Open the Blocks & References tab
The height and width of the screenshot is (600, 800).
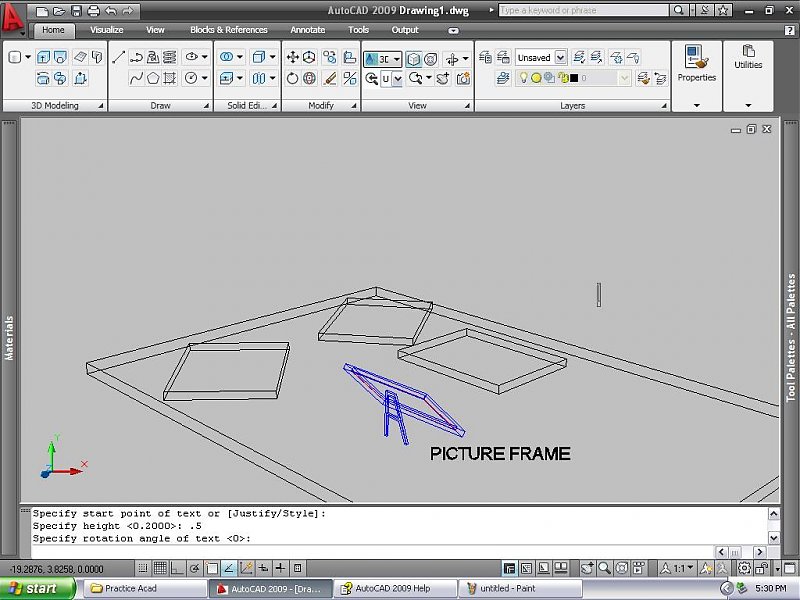pyautogui.click(x=229, y=30)
